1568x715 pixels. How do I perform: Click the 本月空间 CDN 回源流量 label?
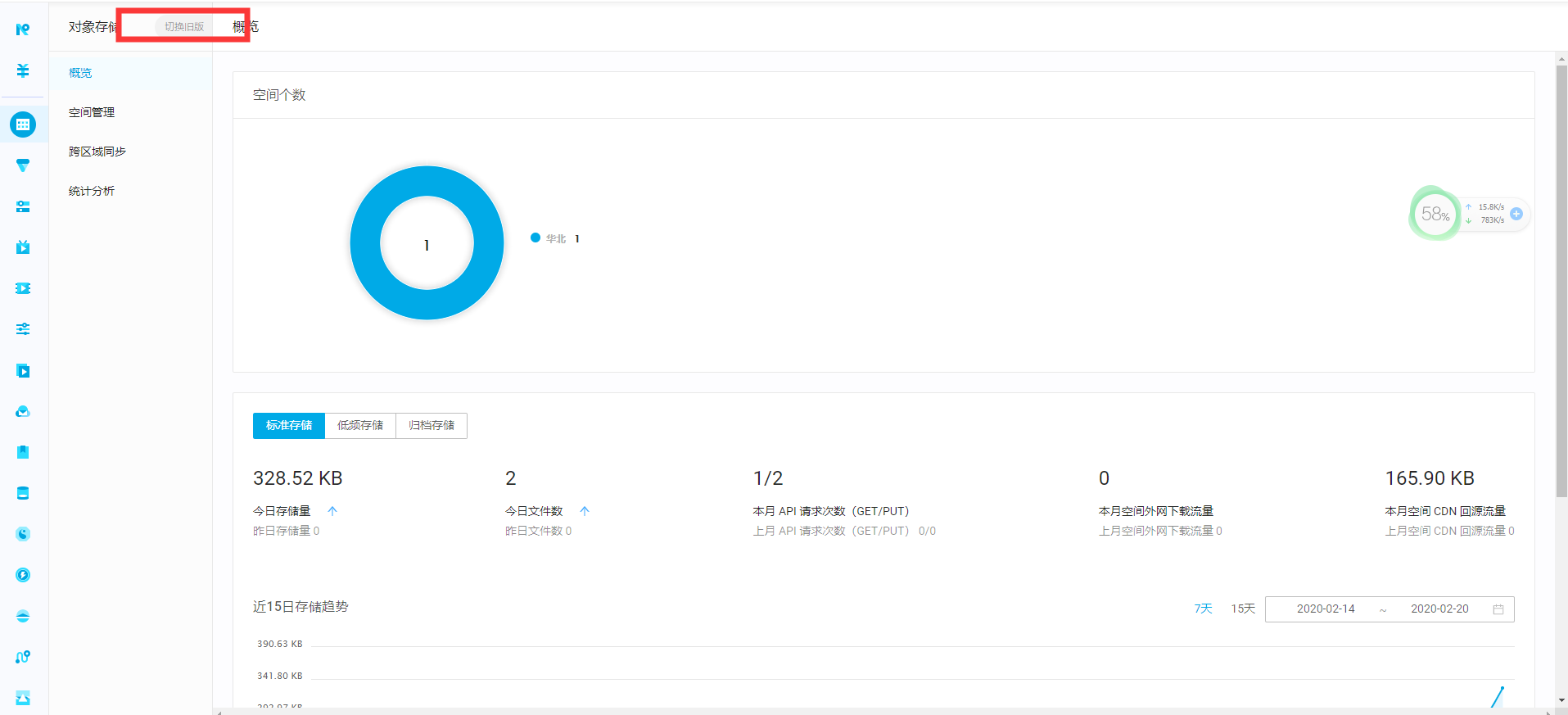pos(1445,511)
